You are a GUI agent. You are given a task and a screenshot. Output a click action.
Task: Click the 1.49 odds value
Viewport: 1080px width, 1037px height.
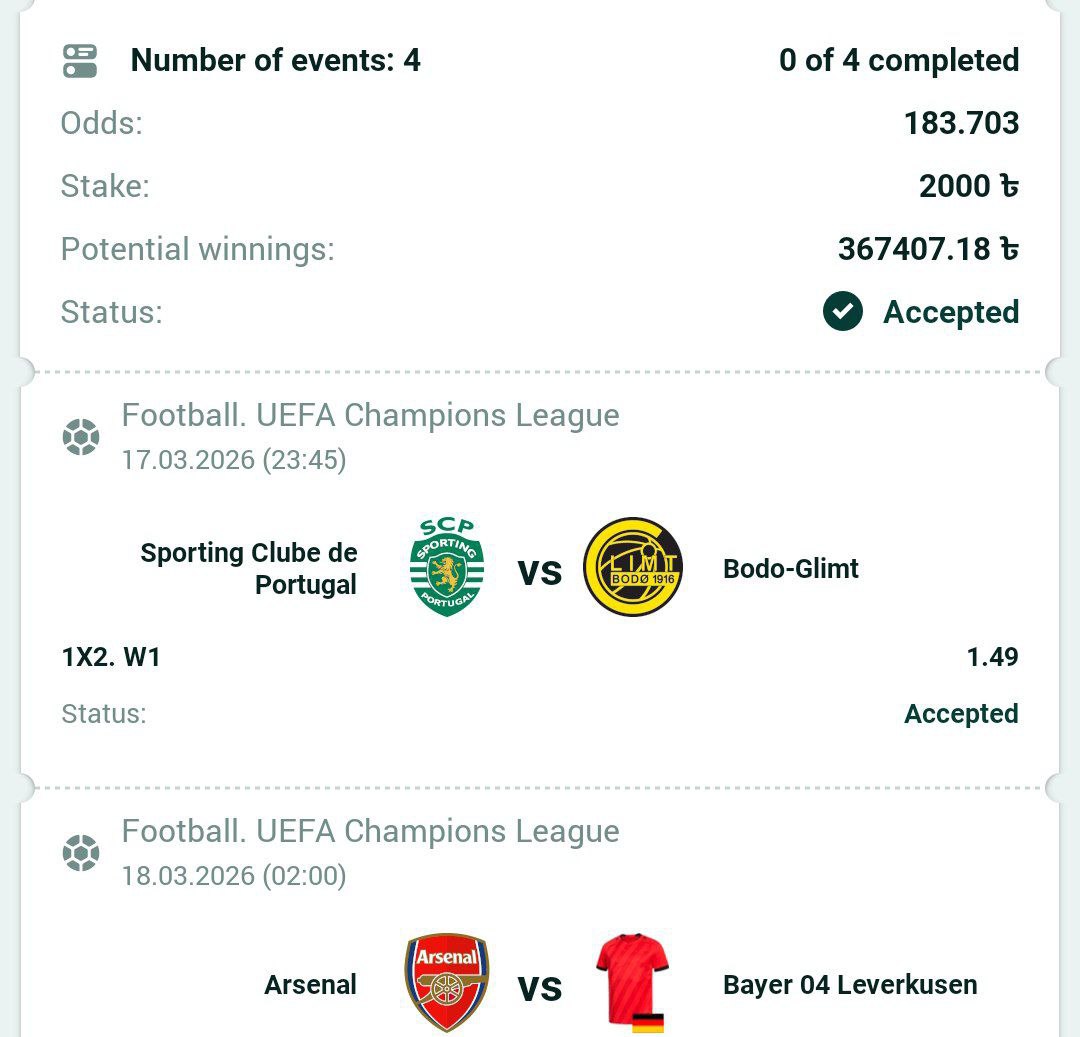[992, 657]
